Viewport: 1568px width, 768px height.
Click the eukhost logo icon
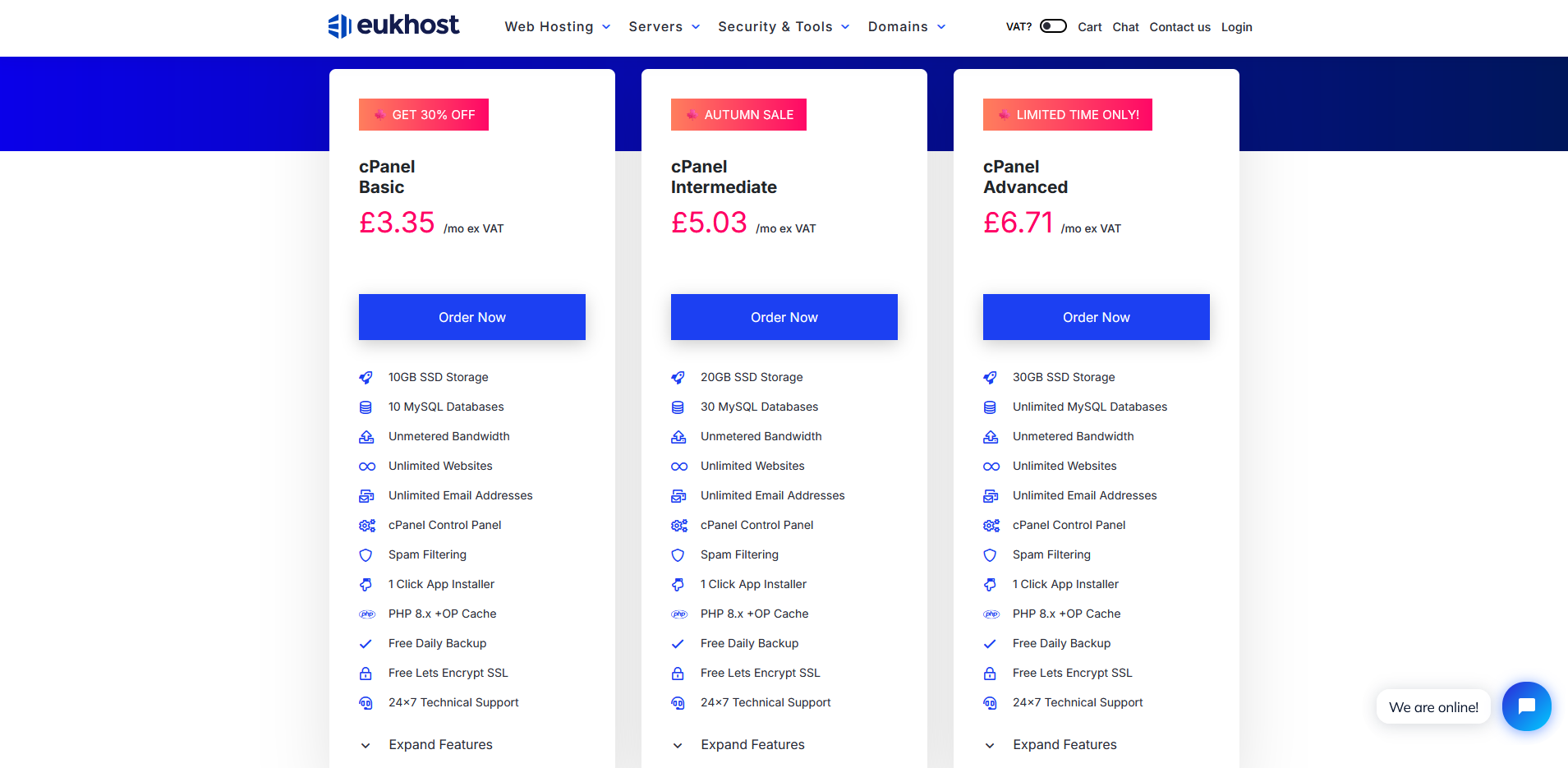(x=339, y=26)
